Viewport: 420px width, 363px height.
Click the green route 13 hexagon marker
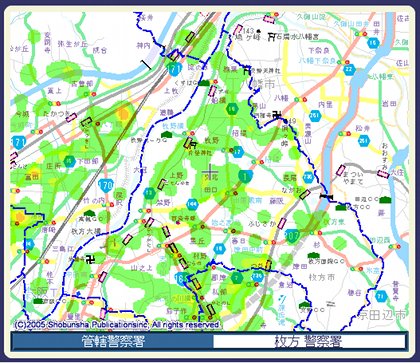click(x=150, y=193)
